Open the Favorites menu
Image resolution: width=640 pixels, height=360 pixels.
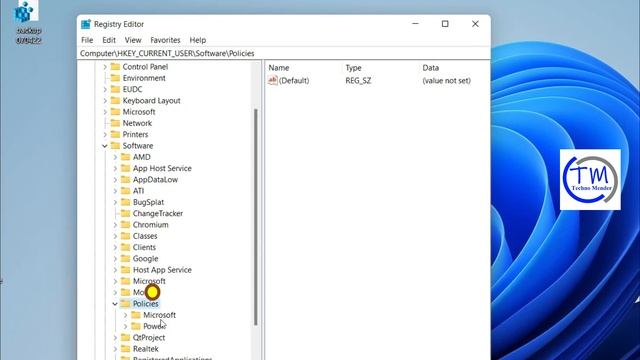pyautogui.click(x=165, y=40)
